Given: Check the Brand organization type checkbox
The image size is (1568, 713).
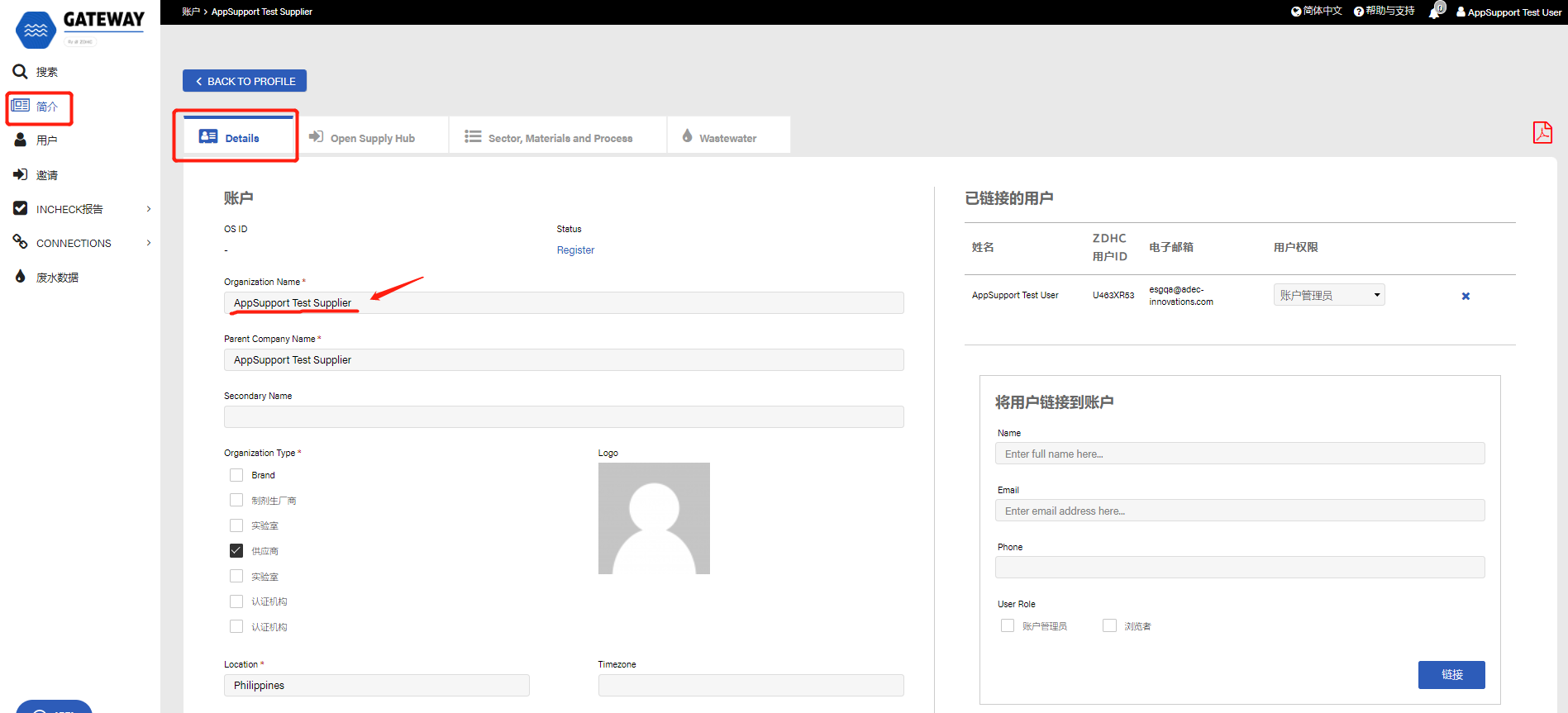Looking at the screenshot, I should pos(236,475).
